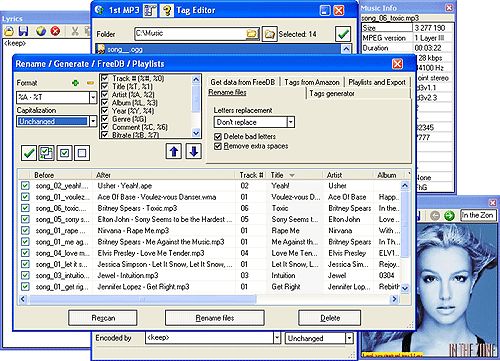Viewport: 500px width, 361px height.
Task: Click the Delete button
Action: click(x=330, y=318)
